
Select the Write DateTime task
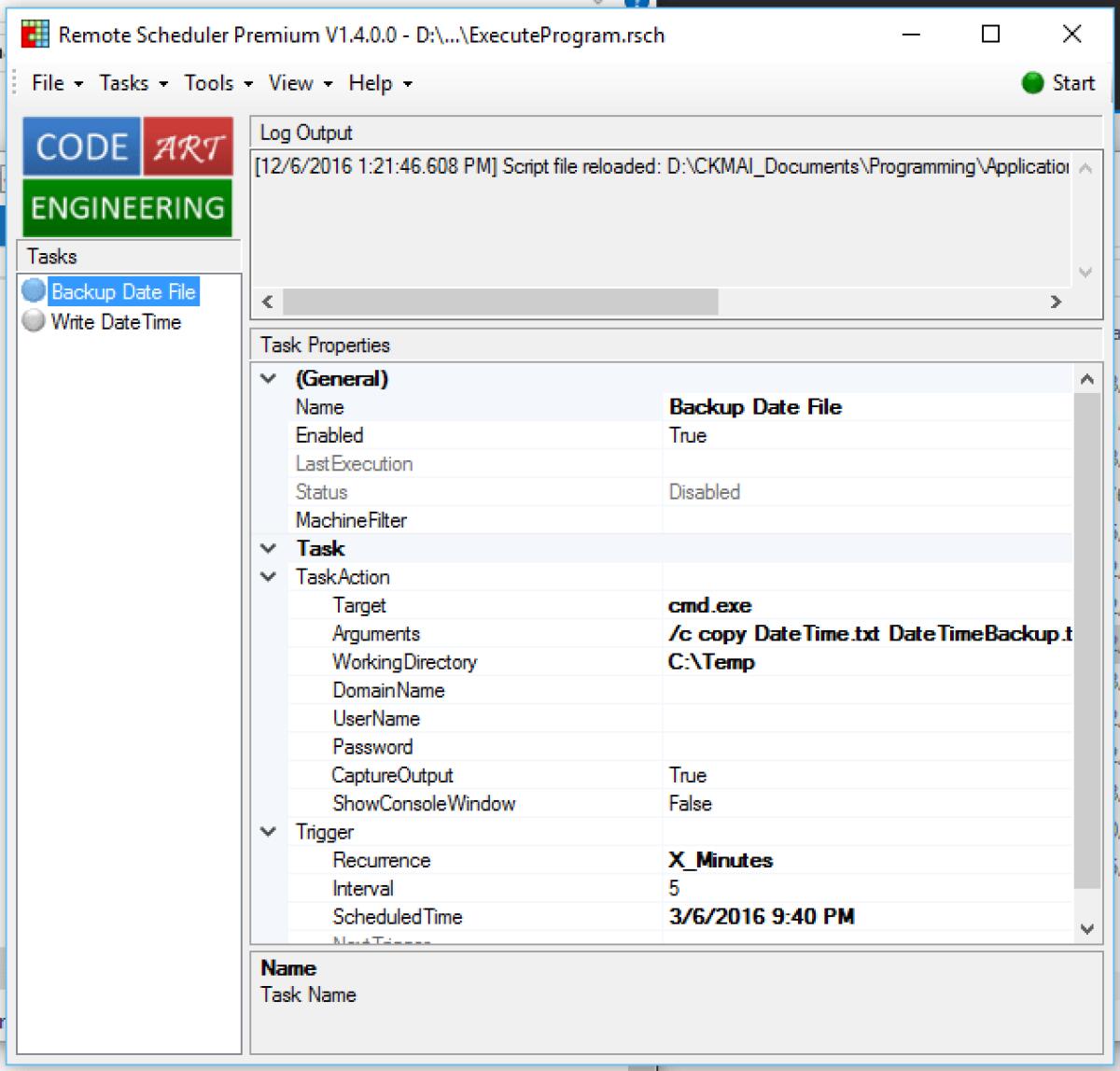[x=116, y=321]
